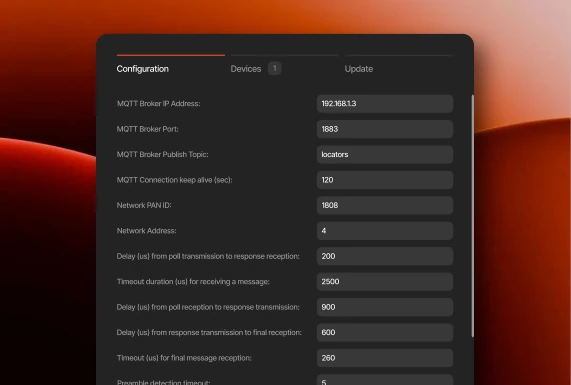Edit poll reception to response transmission delay field
Screen dimensions: 571x385
pos(385,307)
